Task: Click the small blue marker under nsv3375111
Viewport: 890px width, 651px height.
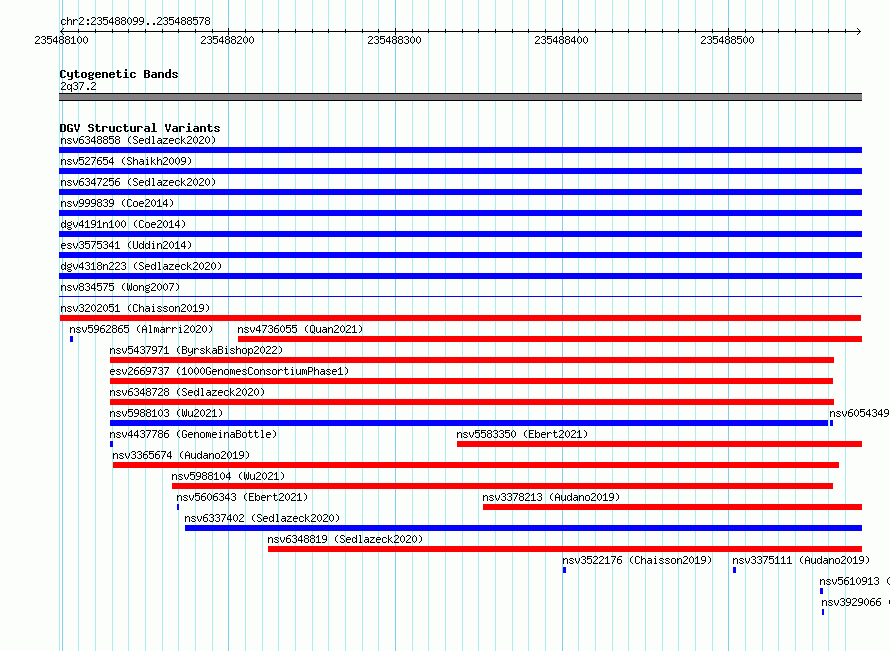Action: tap(734, 570)
